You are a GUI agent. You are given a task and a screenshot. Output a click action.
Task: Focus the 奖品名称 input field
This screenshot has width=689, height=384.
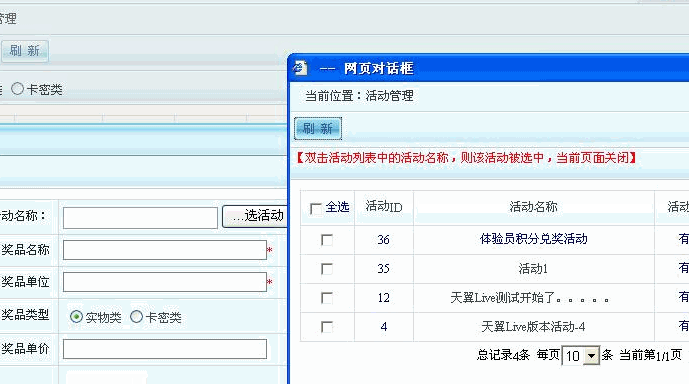click(x=165, y=250)
